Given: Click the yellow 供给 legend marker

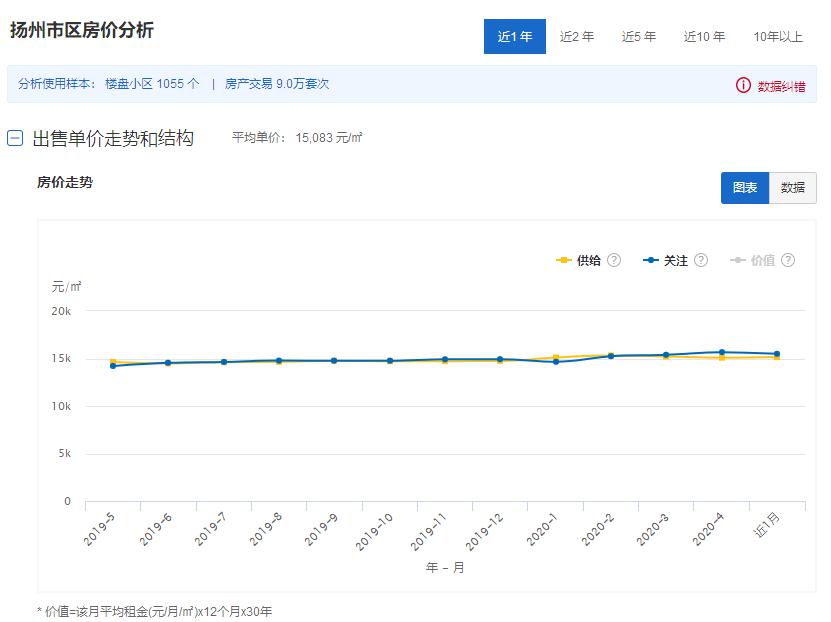Looking at the screenshot, I should 563,260.
